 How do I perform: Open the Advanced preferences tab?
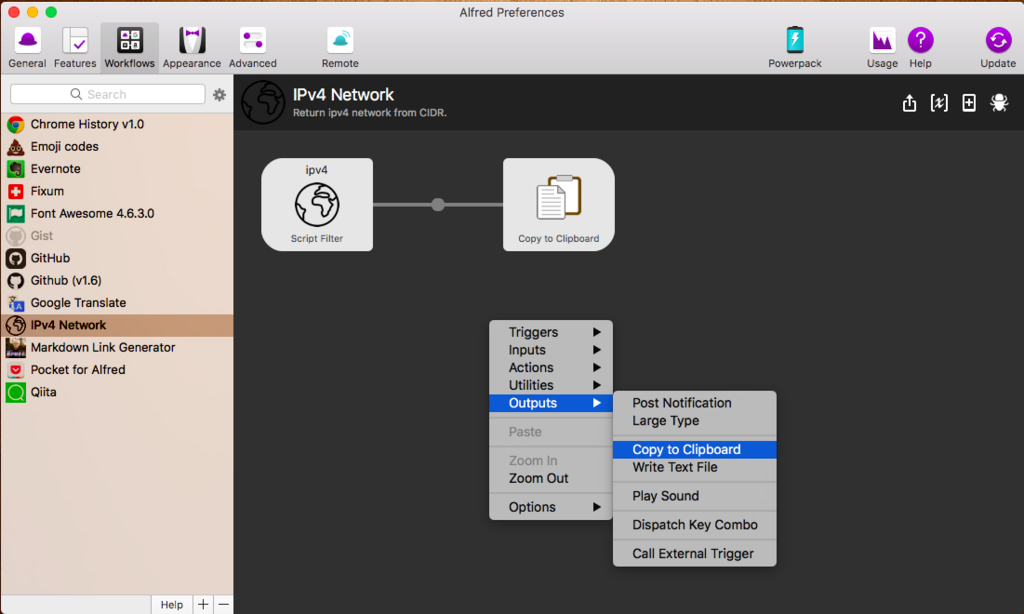[x=253, y=48]
